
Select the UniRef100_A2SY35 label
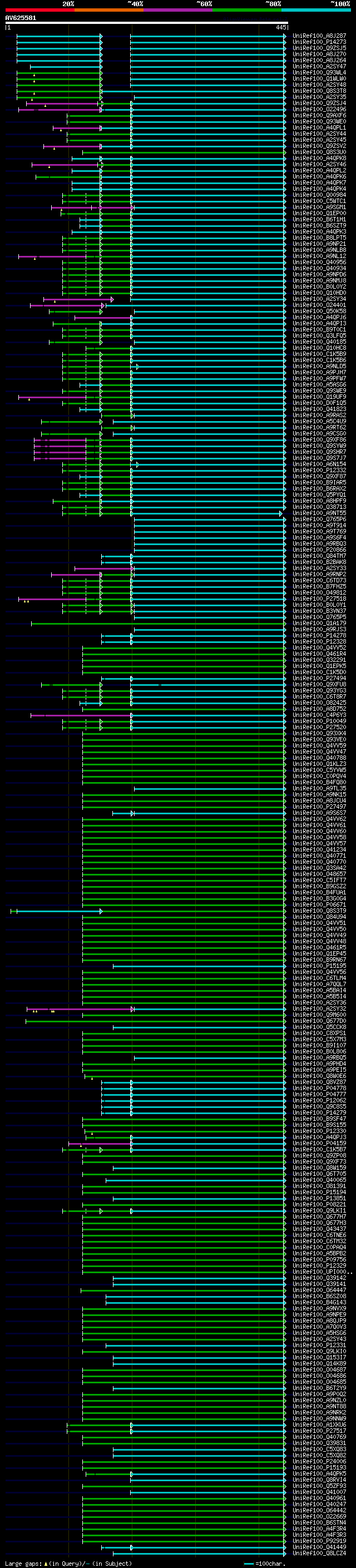click(x=319, y=97)
